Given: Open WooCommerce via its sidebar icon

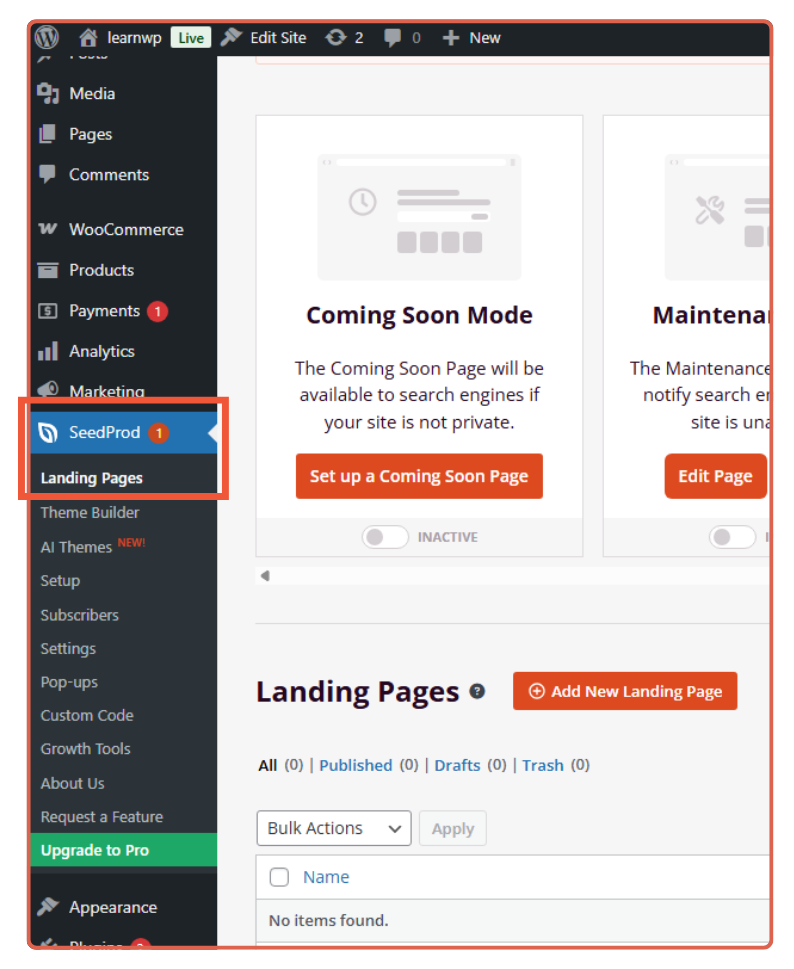Looking at the screenshot, I should [x=48, y=229].
